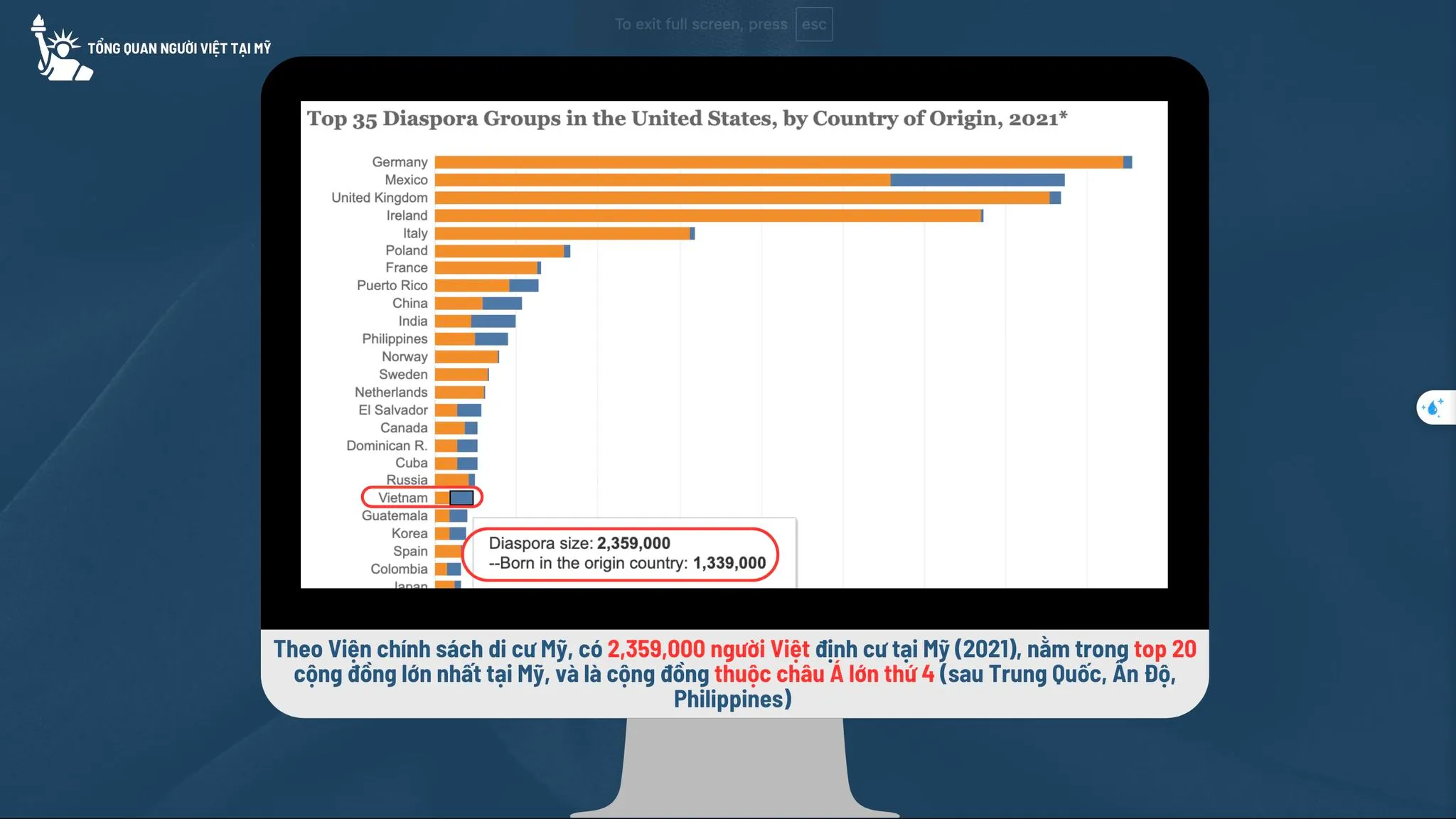The width and height of the screenshot is (1456, 819).
Task: Click the 'Vietnam' country label
Action: [403, 498]
